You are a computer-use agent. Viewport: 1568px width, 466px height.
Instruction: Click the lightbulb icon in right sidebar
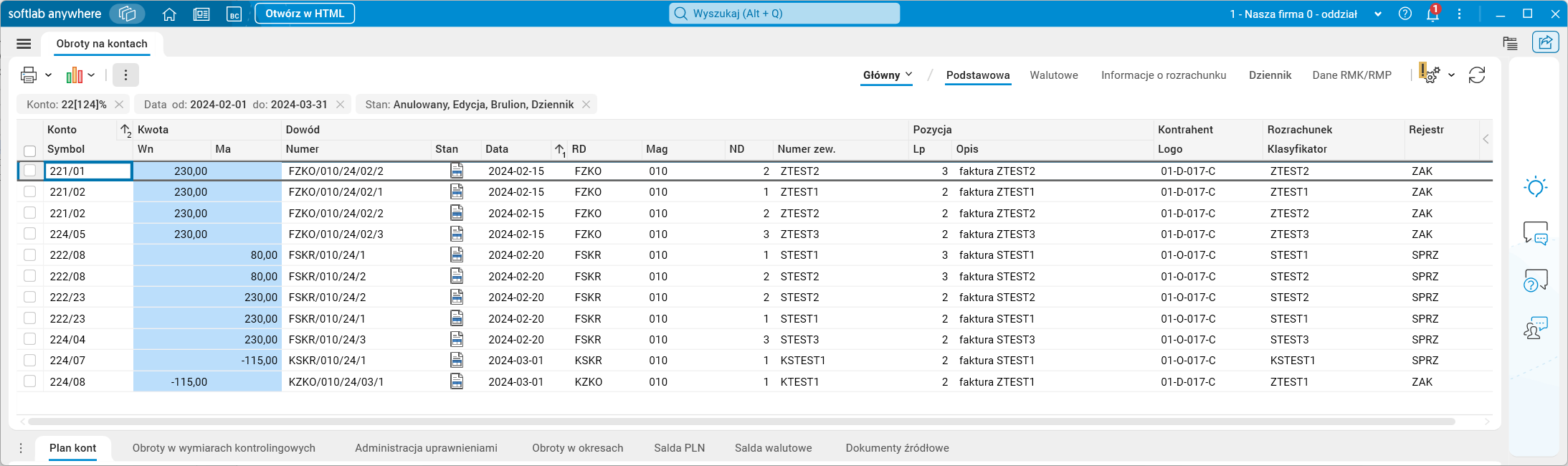click(1535, 187)
